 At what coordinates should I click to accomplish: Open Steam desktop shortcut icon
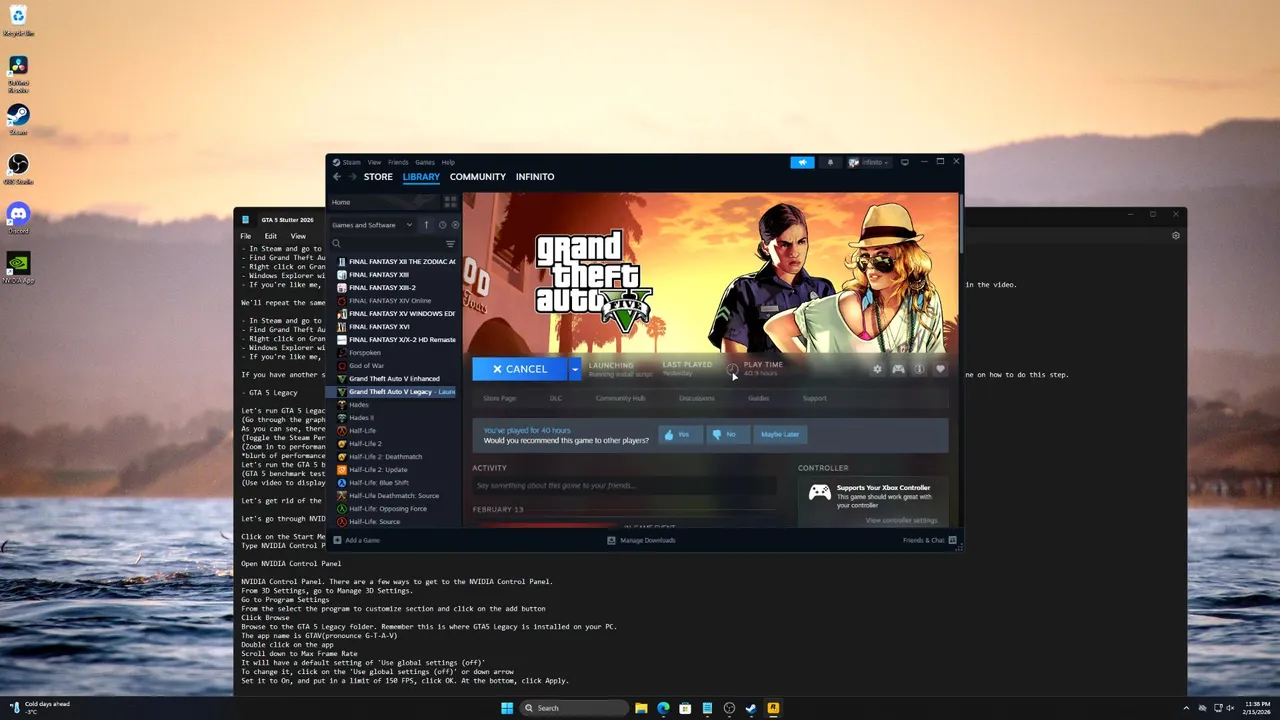18,118
